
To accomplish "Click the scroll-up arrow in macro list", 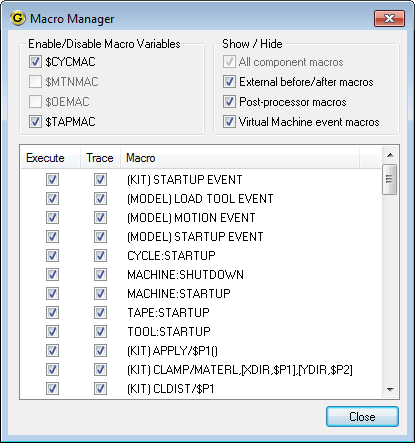I will click(x=390, y=155).
